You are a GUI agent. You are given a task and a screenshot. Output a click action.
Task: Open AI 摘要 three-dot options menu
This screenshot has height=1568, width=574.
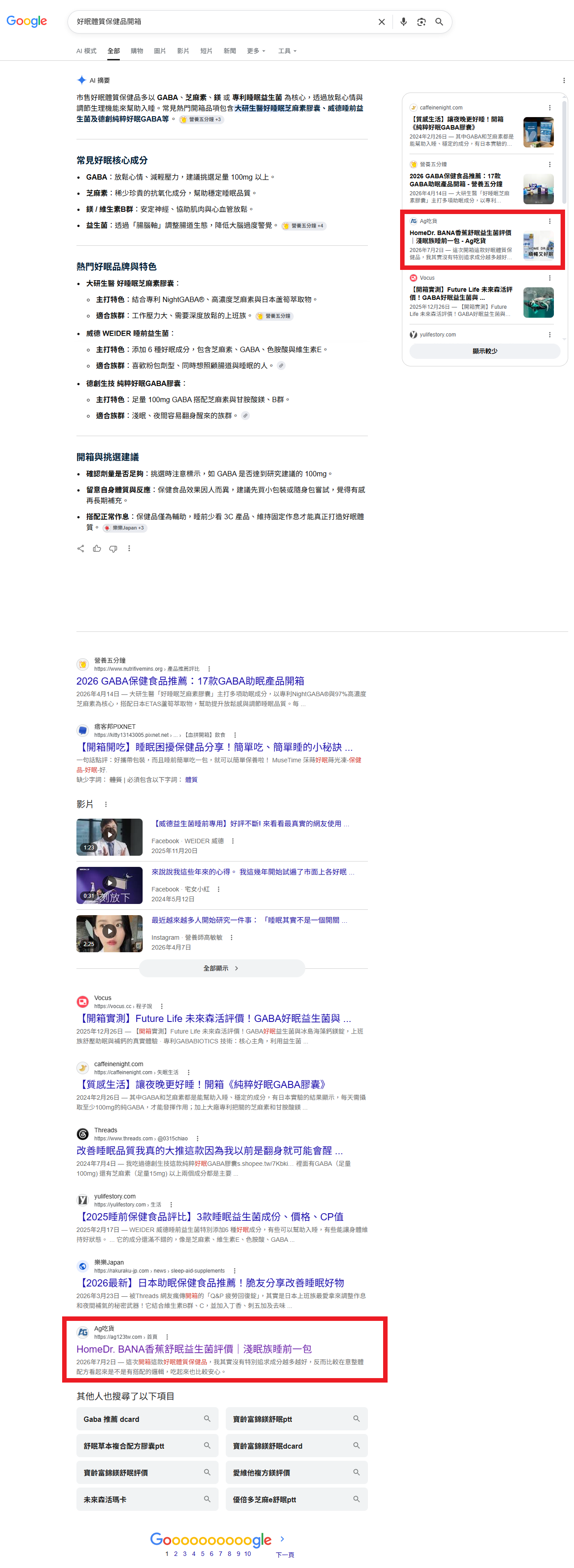[x=564, y=80]
